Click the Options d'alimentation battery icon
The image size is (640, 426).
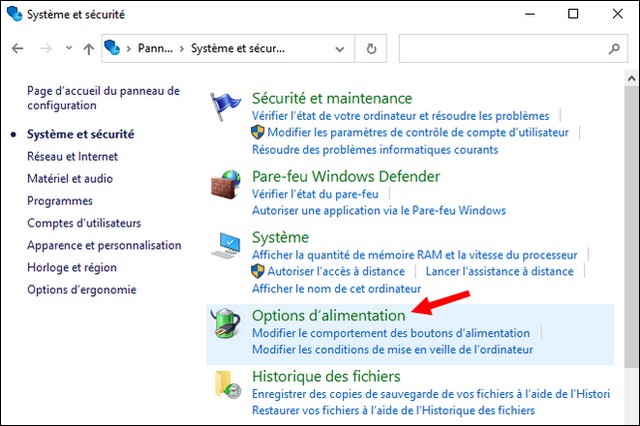tap(225, 323)
